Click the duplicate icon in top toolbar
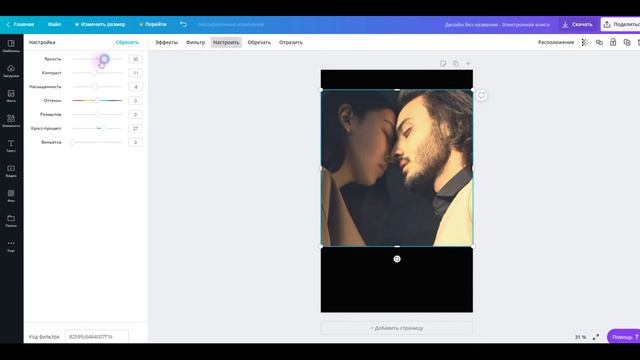 (x=627, y=42)
